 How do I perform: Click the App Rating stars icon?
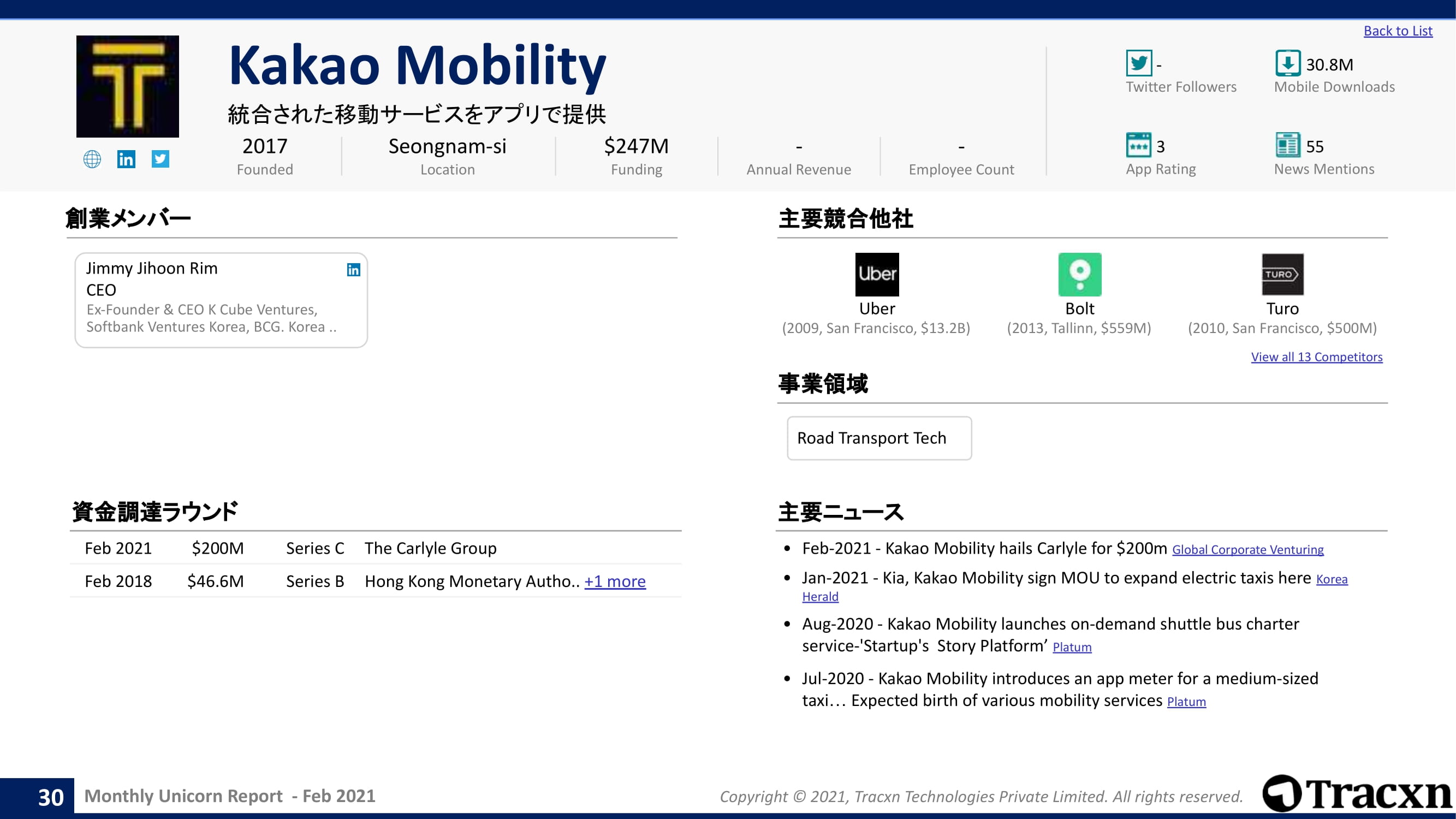pyautogui.click(x=1138, y=145)
